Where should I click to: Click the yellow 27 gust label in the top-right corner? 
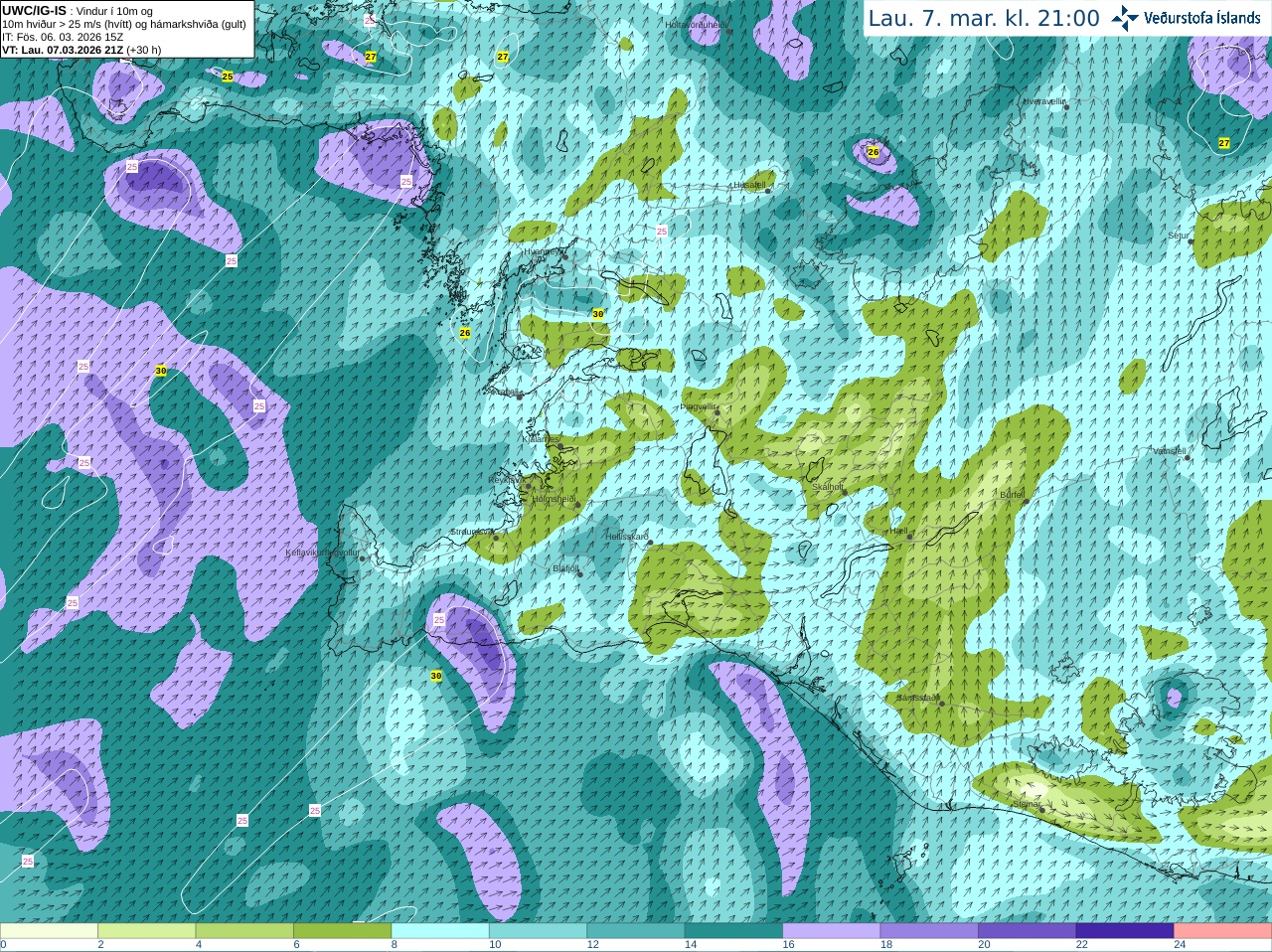pyautogui.click(x=1224, y=143)
